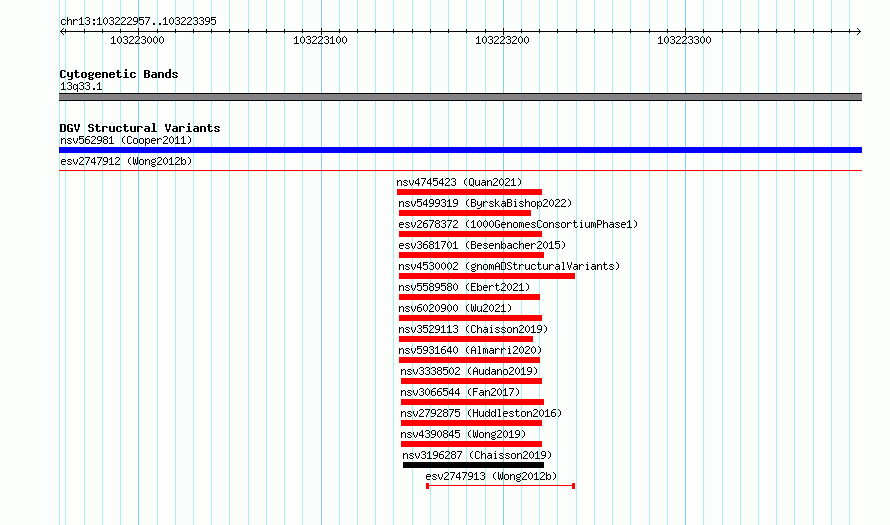The width and height of the screenshot is (890, 525).
Task: Open nsv2792875 (Huddleston2016) entry
Action: click(481, 413)
